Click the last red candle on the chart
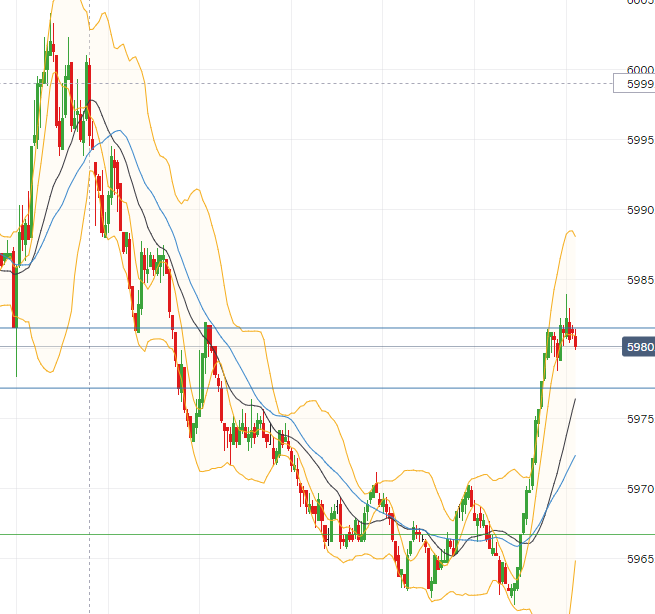 (576, 340)
